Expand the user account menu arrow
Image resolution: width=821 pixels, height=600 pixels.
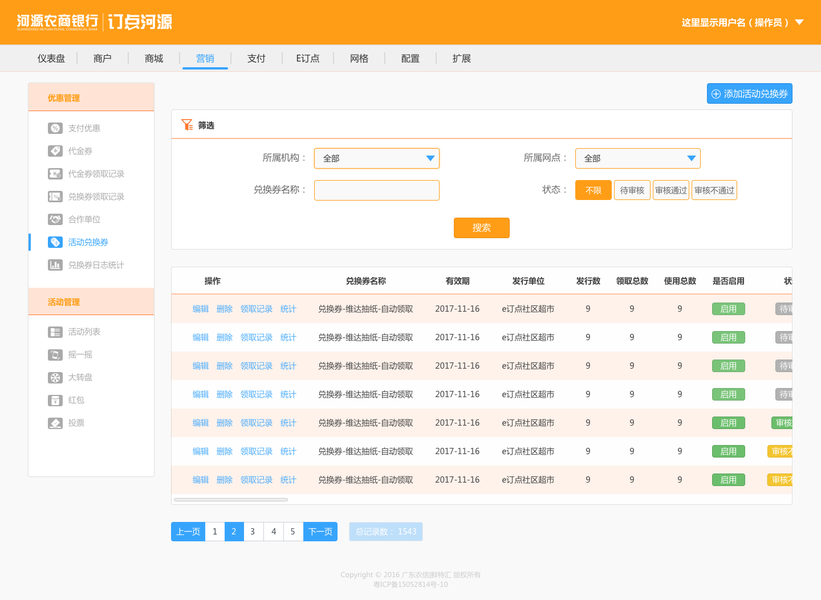pyautogui.click(x=800, y=22)
